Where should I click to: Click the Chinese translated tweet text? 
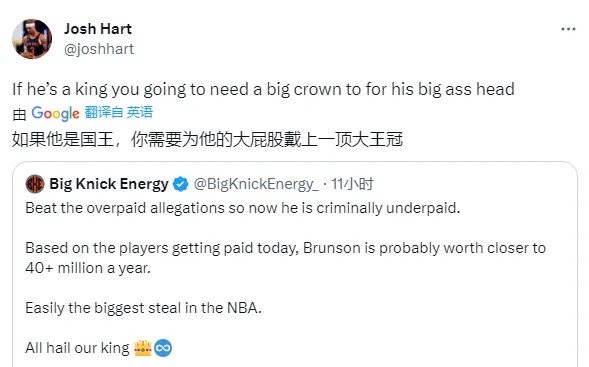point(207,139)
